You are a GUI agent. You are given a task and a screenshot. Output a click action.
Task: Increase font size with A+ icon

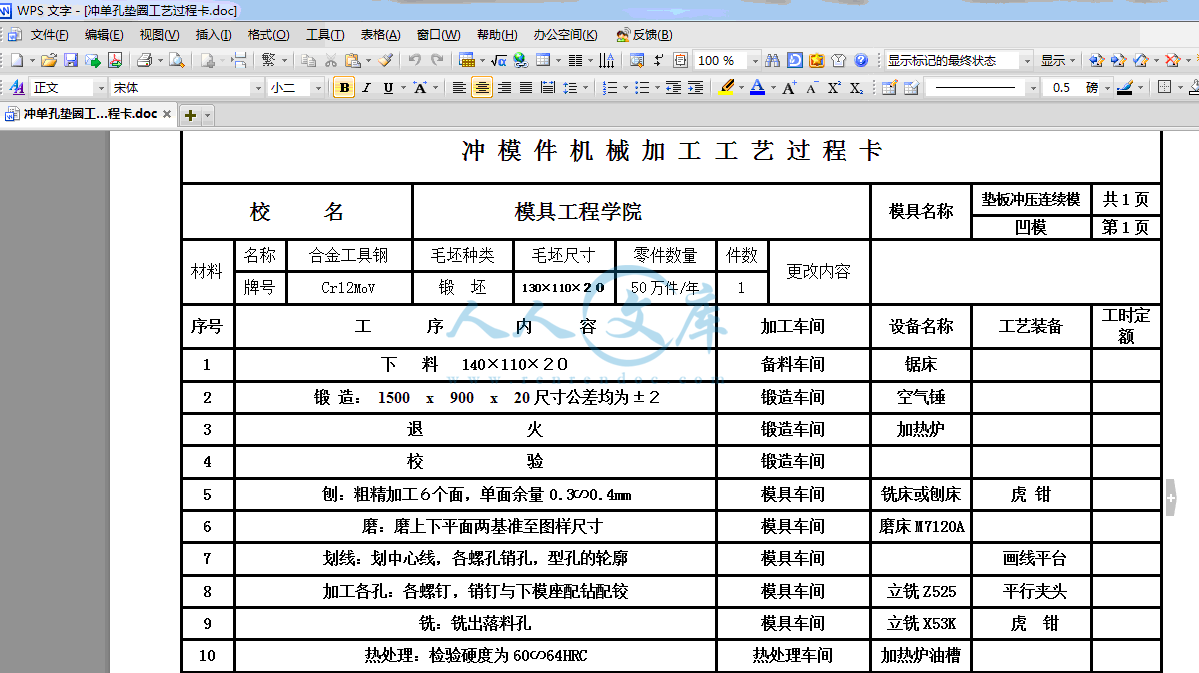coord(789,88)
